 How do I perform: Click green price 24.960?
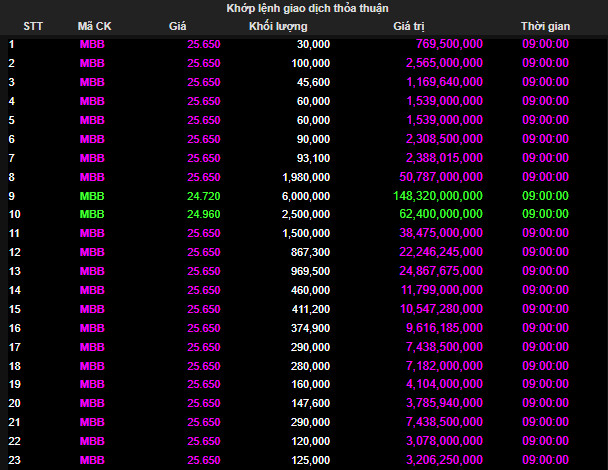coord(204,214)
